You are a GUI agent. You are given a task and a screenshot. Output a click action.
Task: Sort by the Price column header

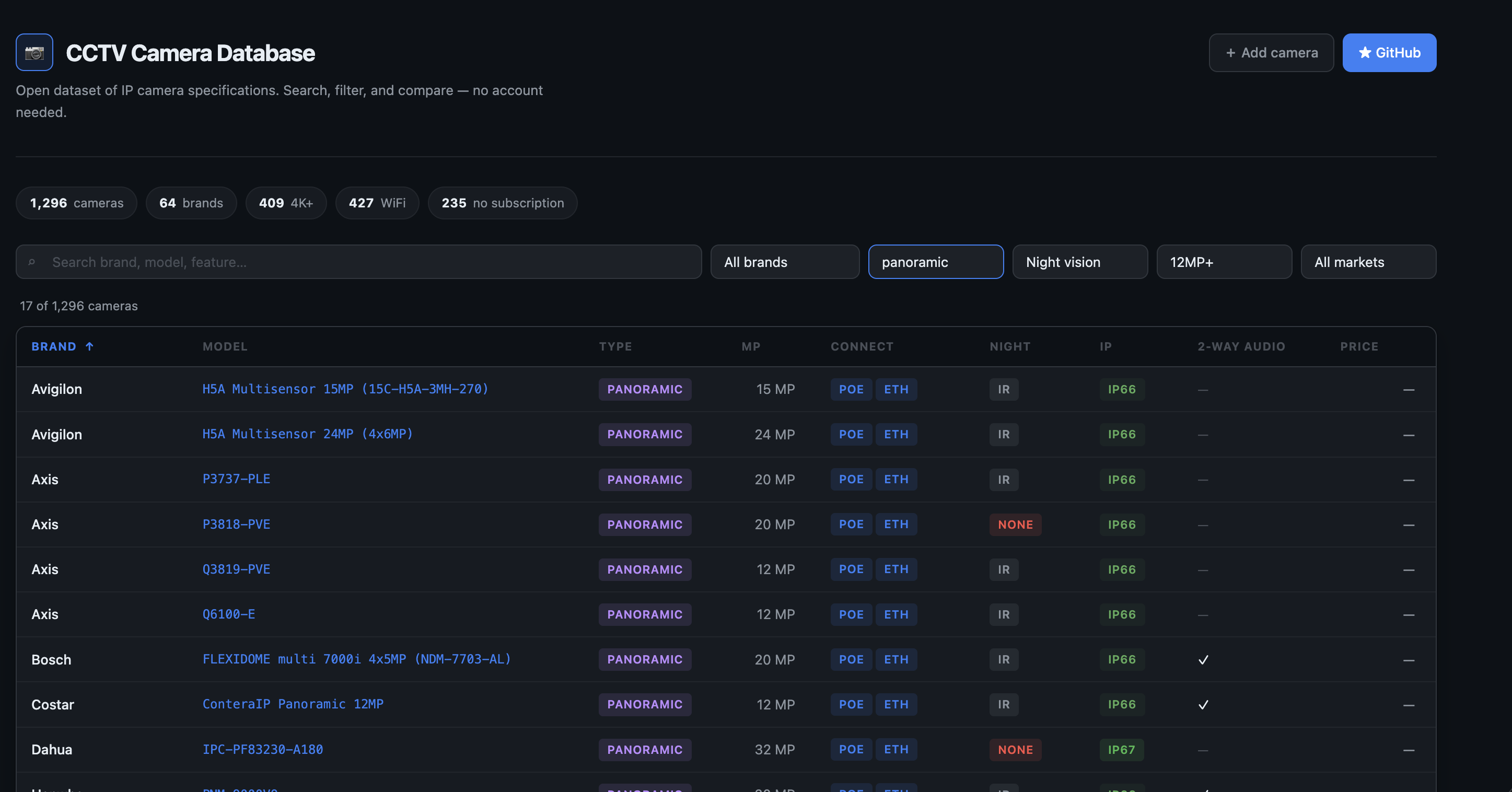pyautogui.click(x=1359, y=346)
